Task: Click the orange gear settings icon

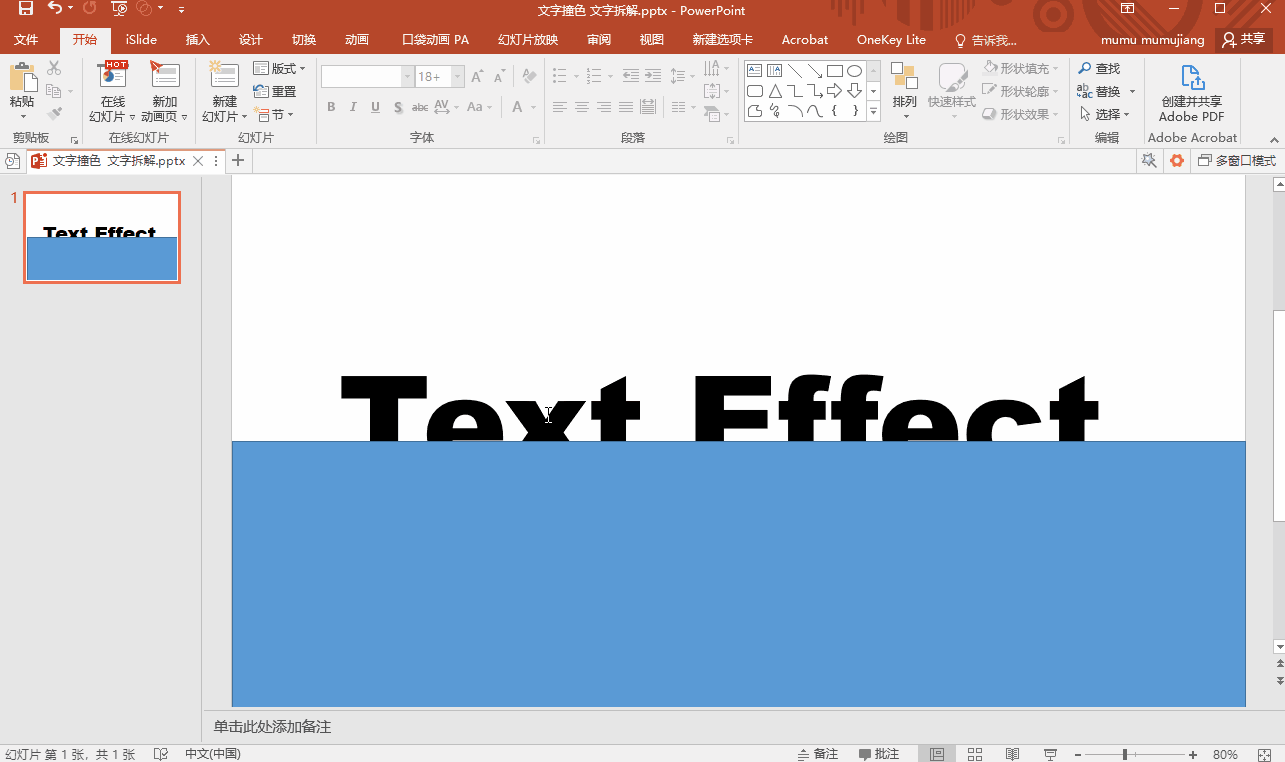Action: [1177, 160]
